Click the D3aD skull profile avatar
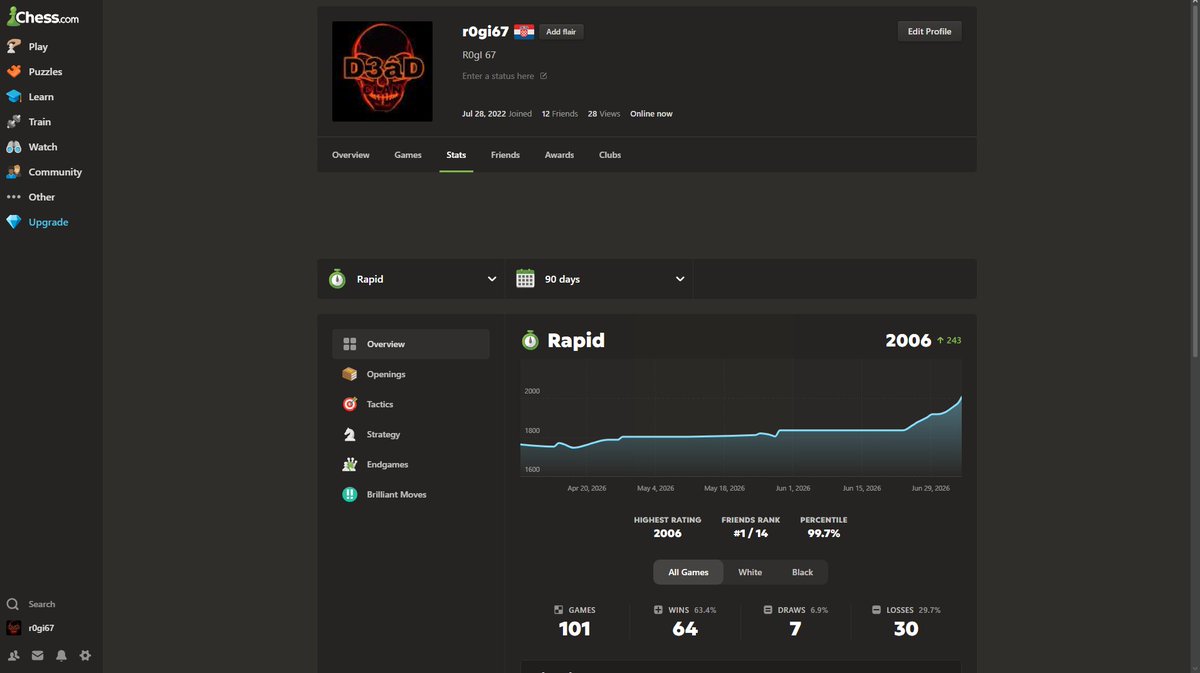 pos(382,71)
